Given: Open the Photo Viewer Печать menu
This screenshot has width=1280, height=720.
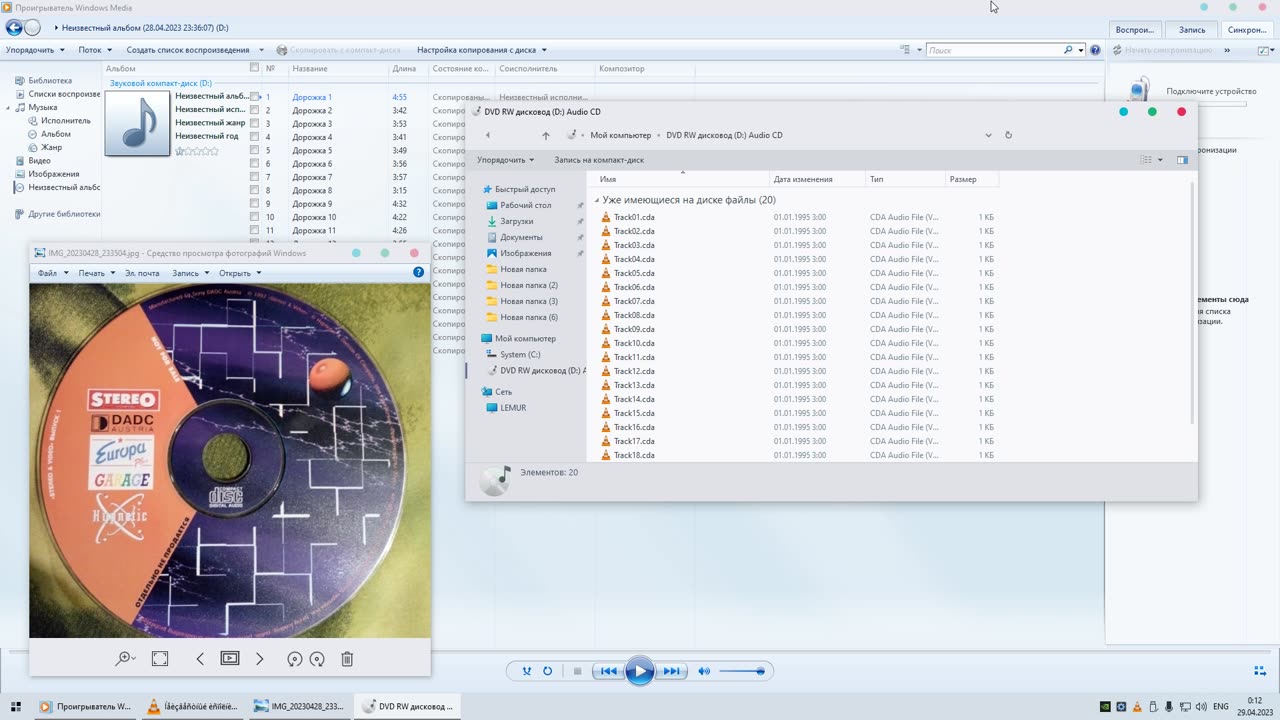Looking at the screenshot, I should 96,273.
